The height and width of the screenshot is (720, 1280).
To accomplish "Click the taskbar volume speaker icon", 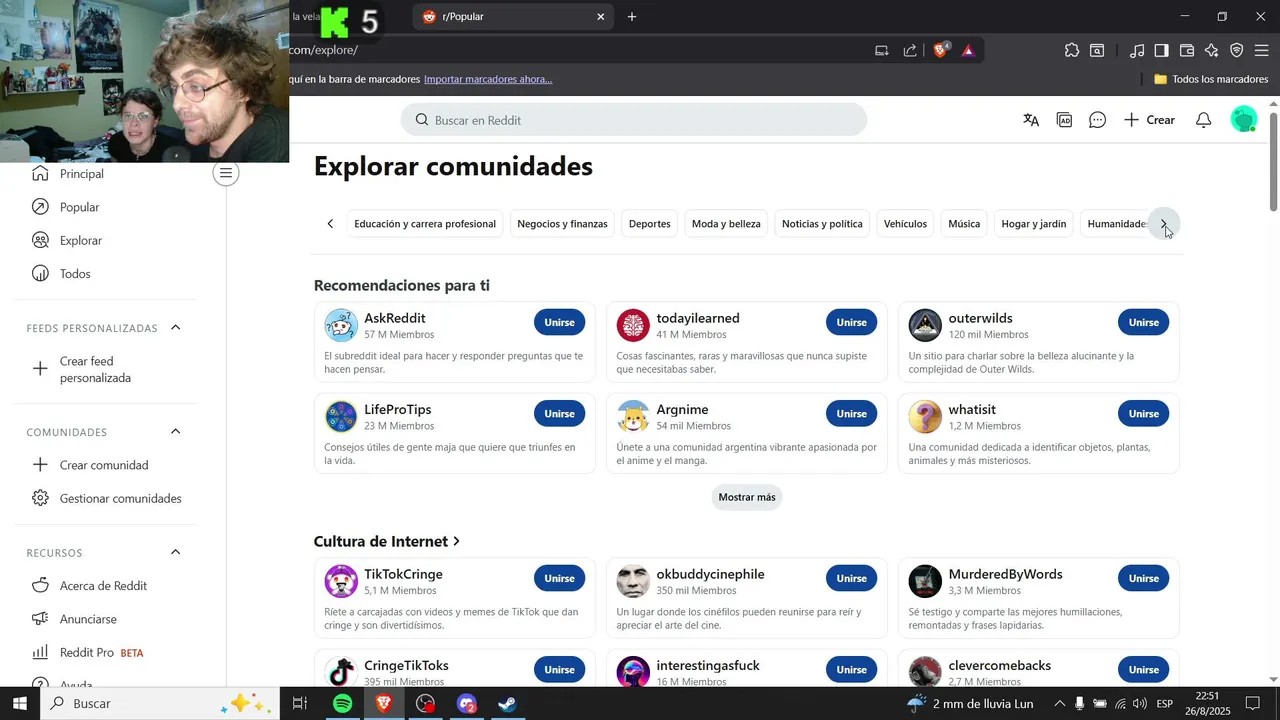I will (x=1140, y=704).
